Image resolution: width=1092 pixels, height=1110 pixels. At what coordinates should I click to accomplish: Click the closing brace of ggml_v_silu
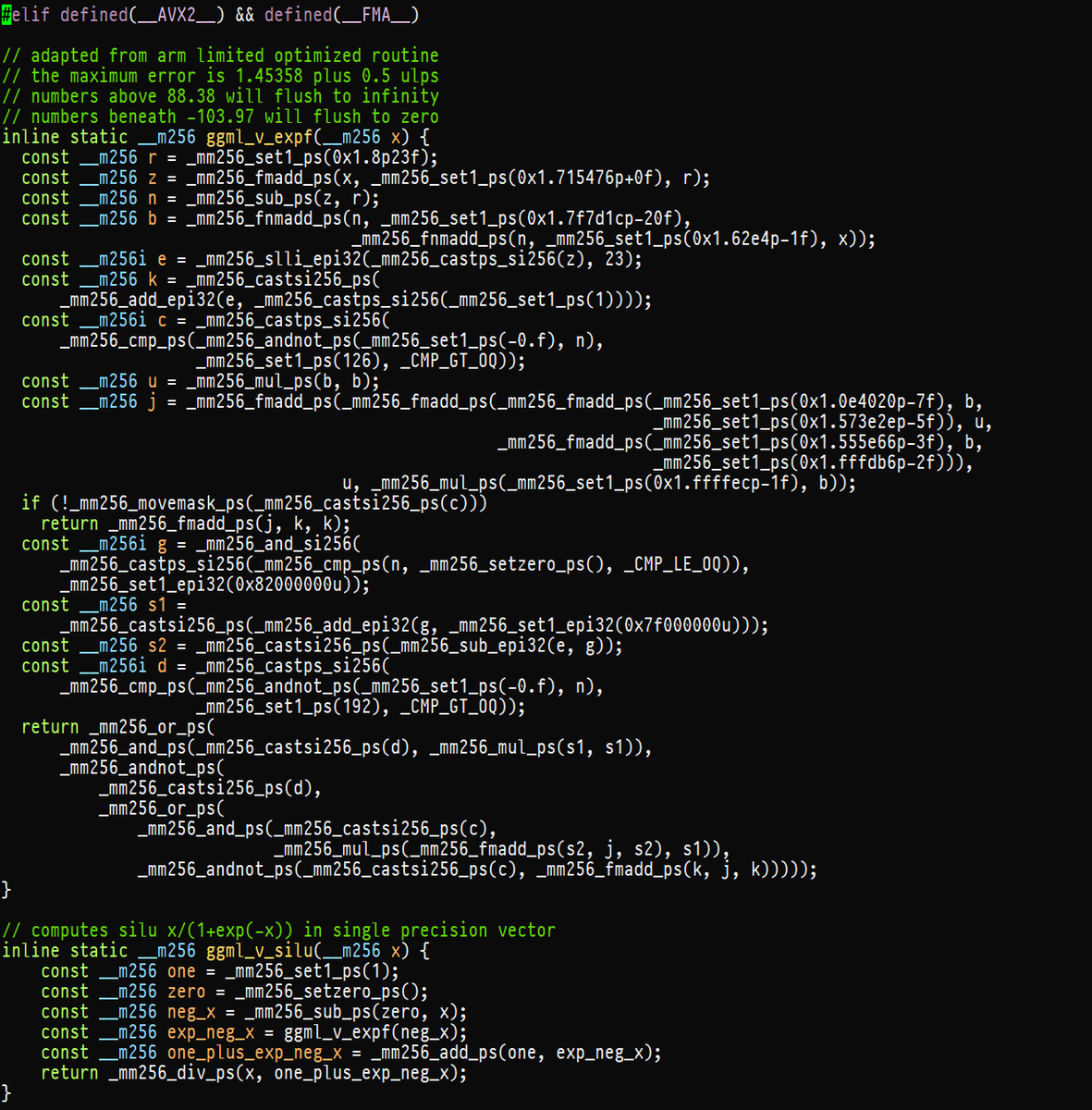[6, 1093]
